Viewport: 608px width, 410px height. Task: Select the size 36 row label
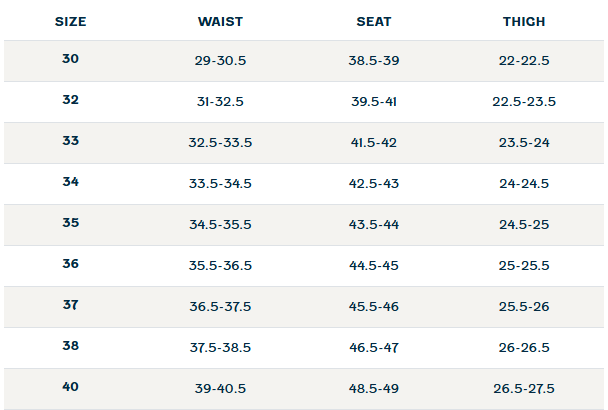[x=70, y=265]
